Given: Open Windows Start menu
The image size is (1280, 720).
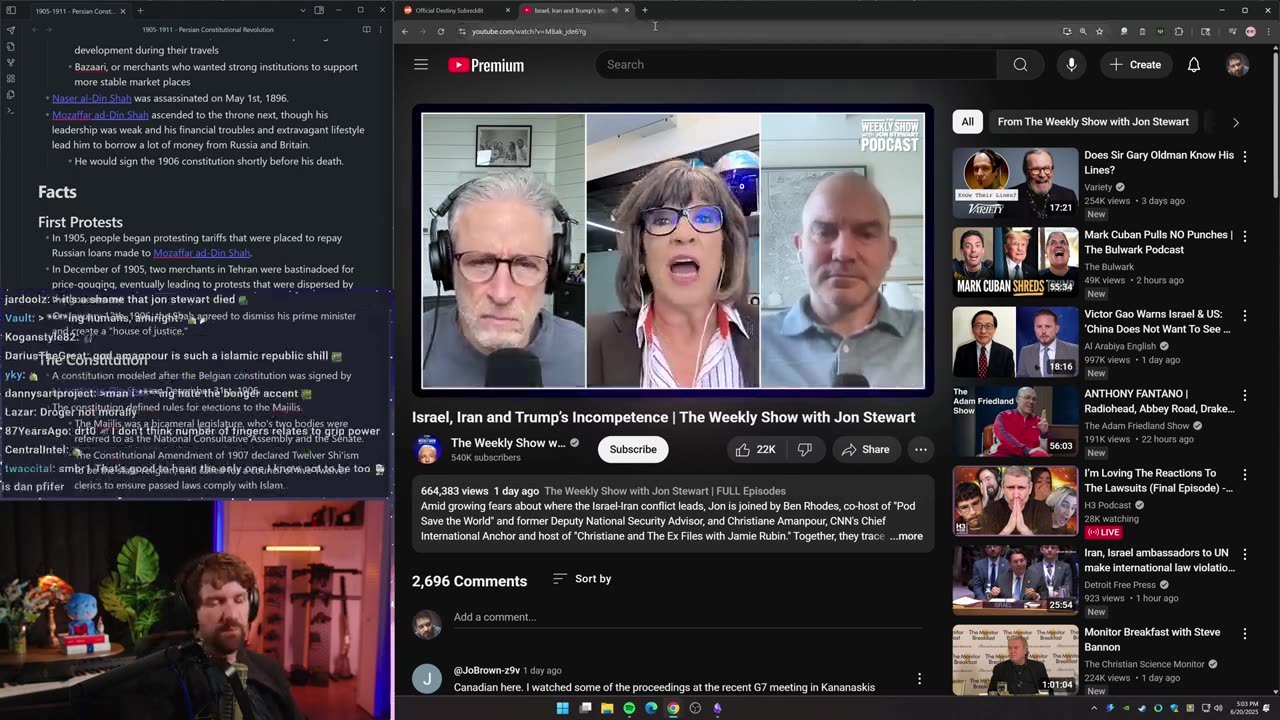Looking at the screenshot, I should pyautogui.click(x=563, y=708).
